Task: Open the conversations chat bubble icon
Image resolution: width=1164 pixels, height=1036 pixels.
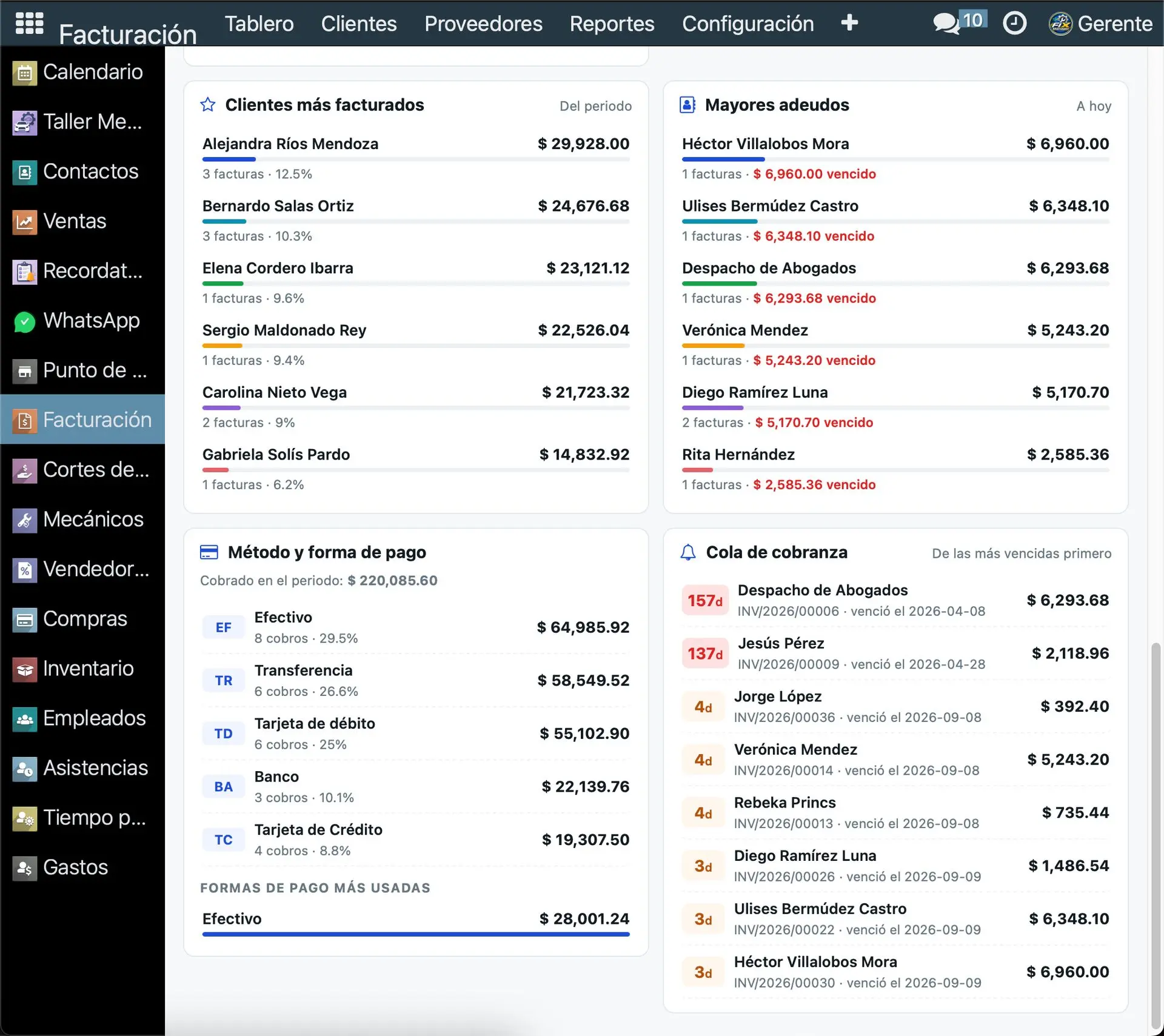Action: pyautogui.click(x=946, y=24)
